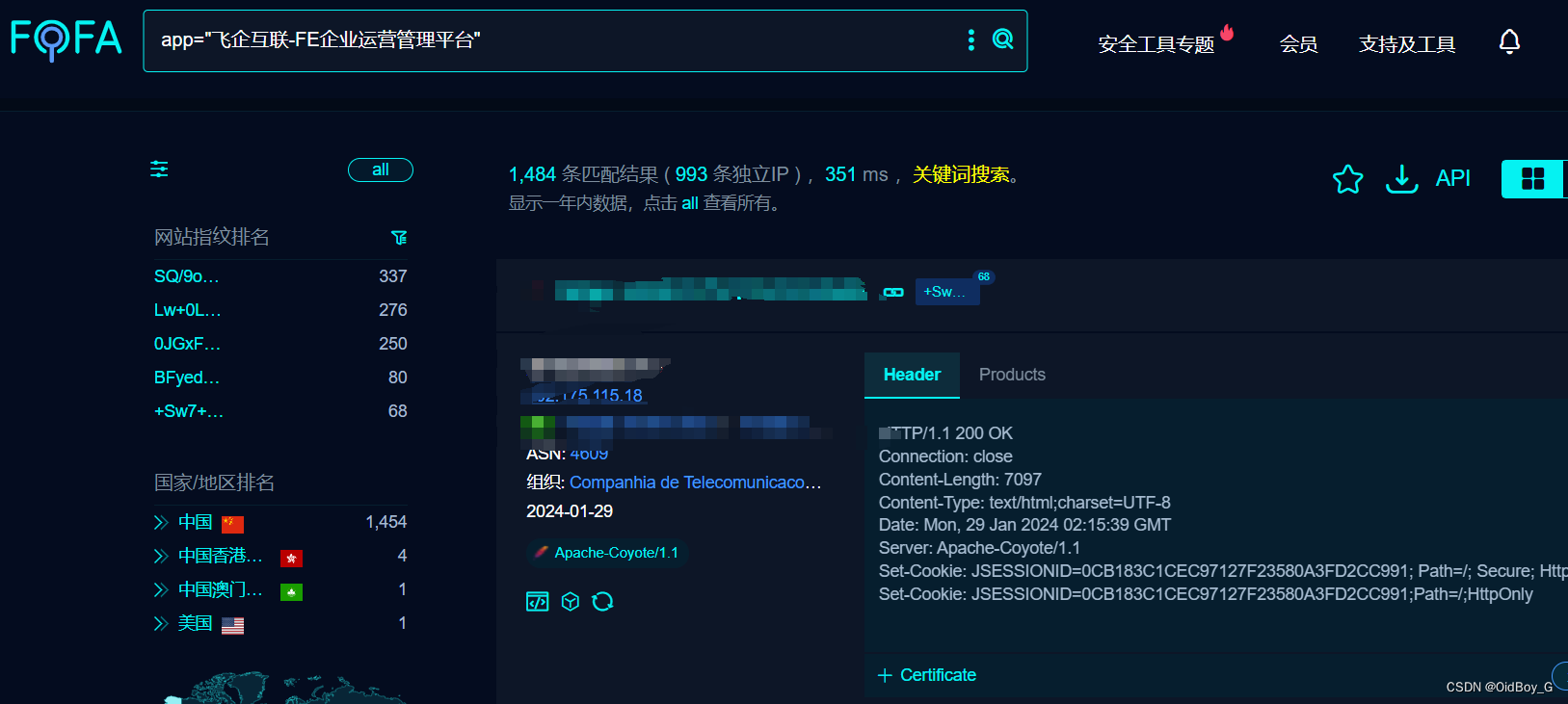Click the Macau flag icon
The height and width of the screenshot is (704, 1568).
click(x=291, y=591)
